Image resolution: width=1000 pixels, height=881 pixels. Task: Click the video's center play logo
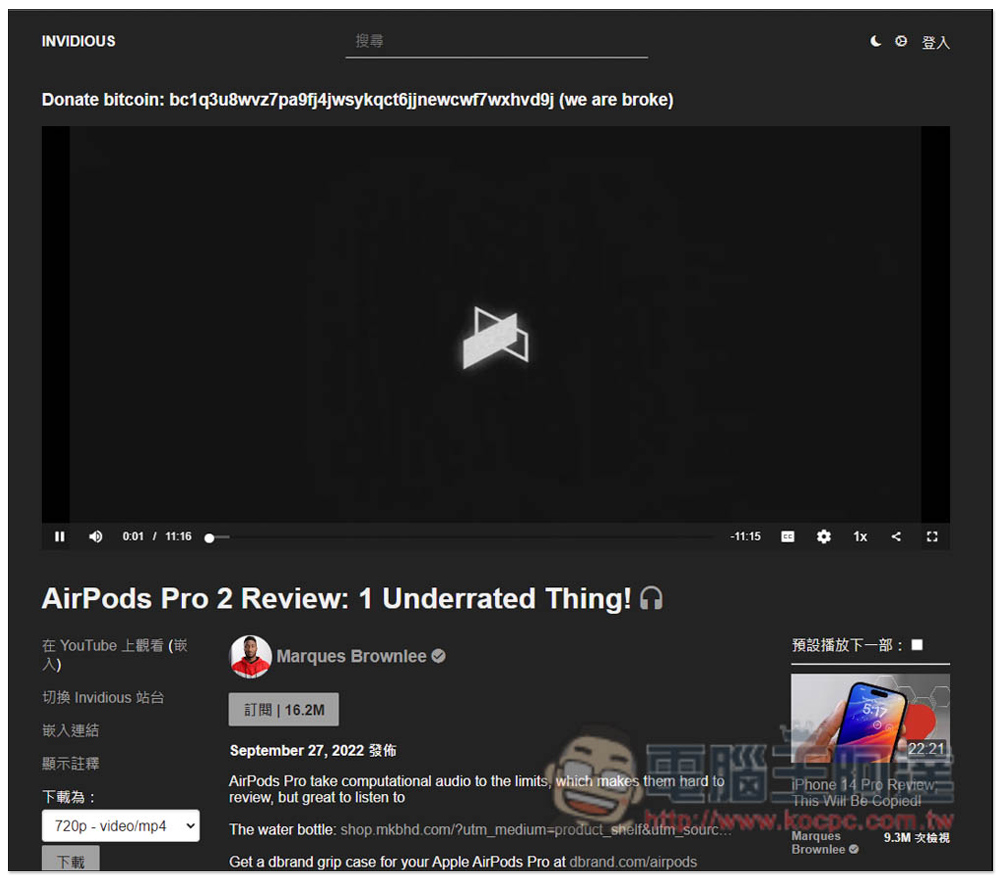click(x=496, y=337)
